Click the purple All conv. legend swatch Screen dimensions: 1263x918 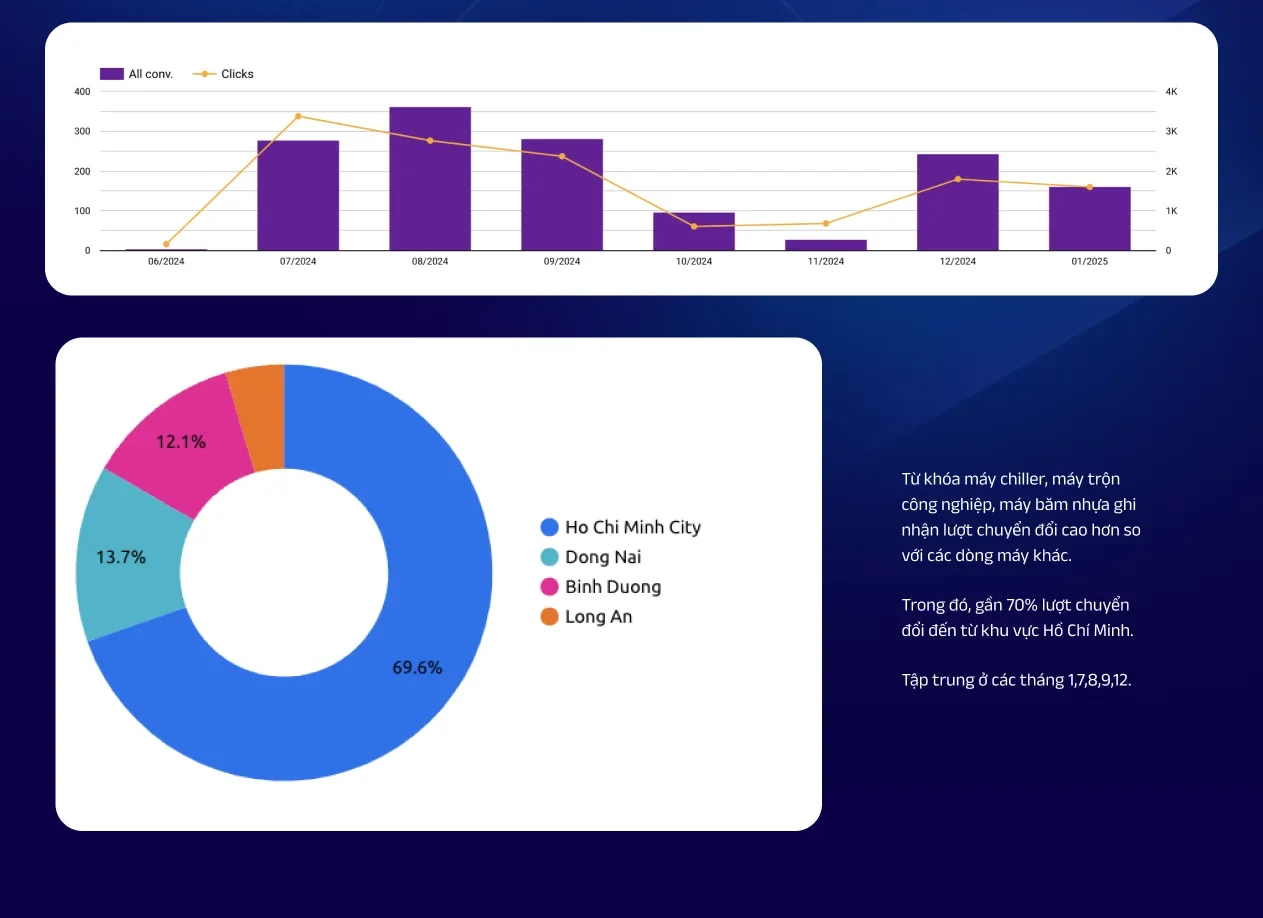pos(111,74)
